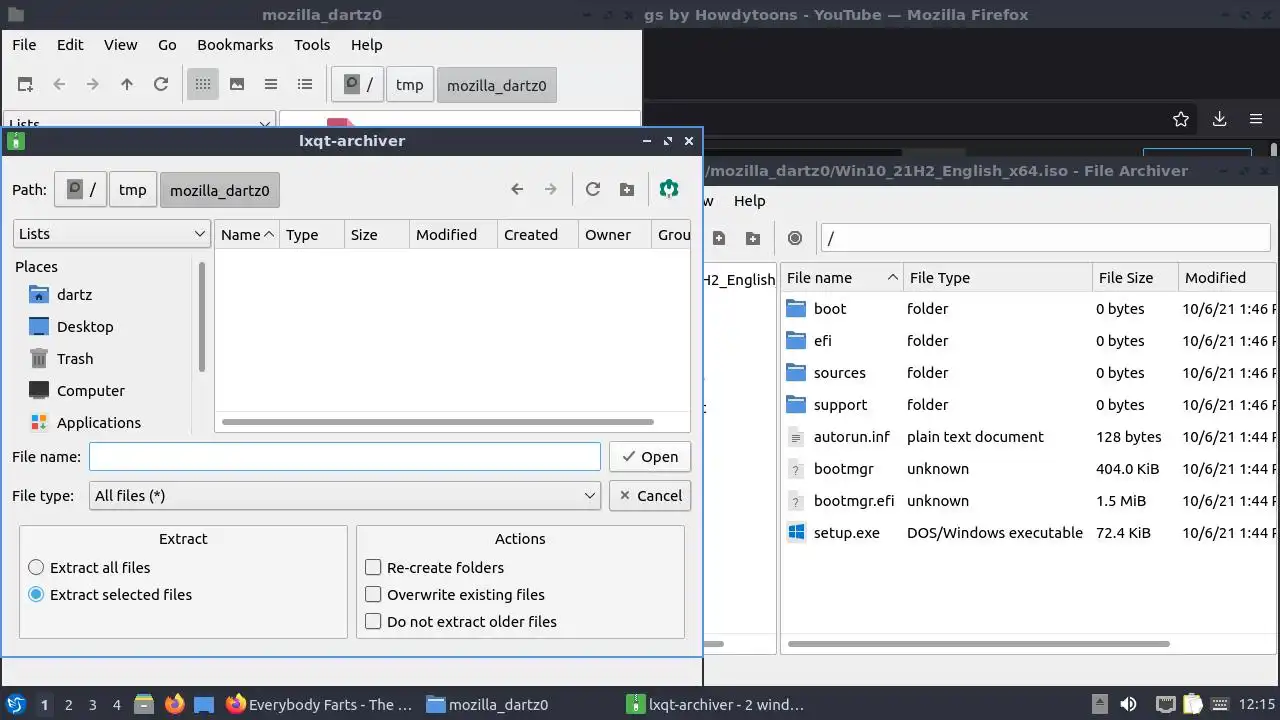Click add files icon in File Archiver
The height and width of the screenshot is (720, 1280).
point(719,238)
